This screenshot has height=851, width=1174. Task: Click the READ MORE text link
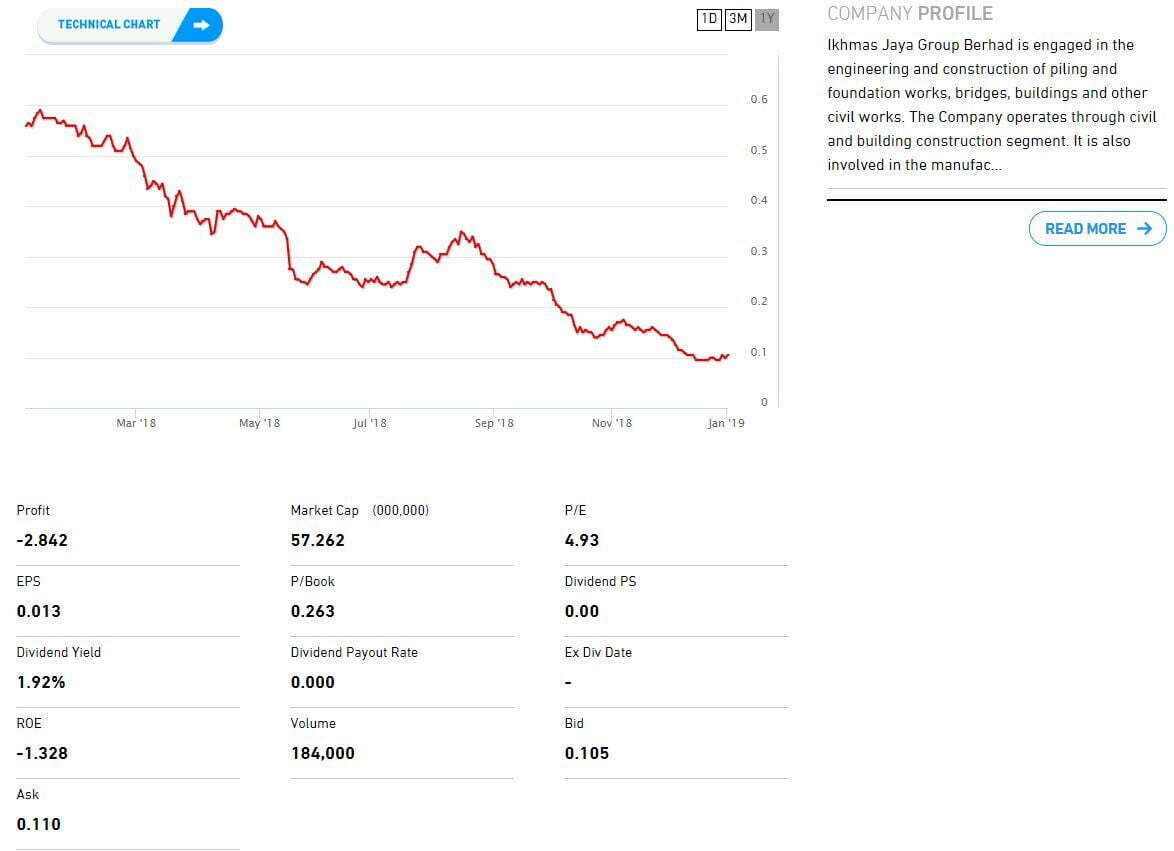click(x=1085, y=229)
